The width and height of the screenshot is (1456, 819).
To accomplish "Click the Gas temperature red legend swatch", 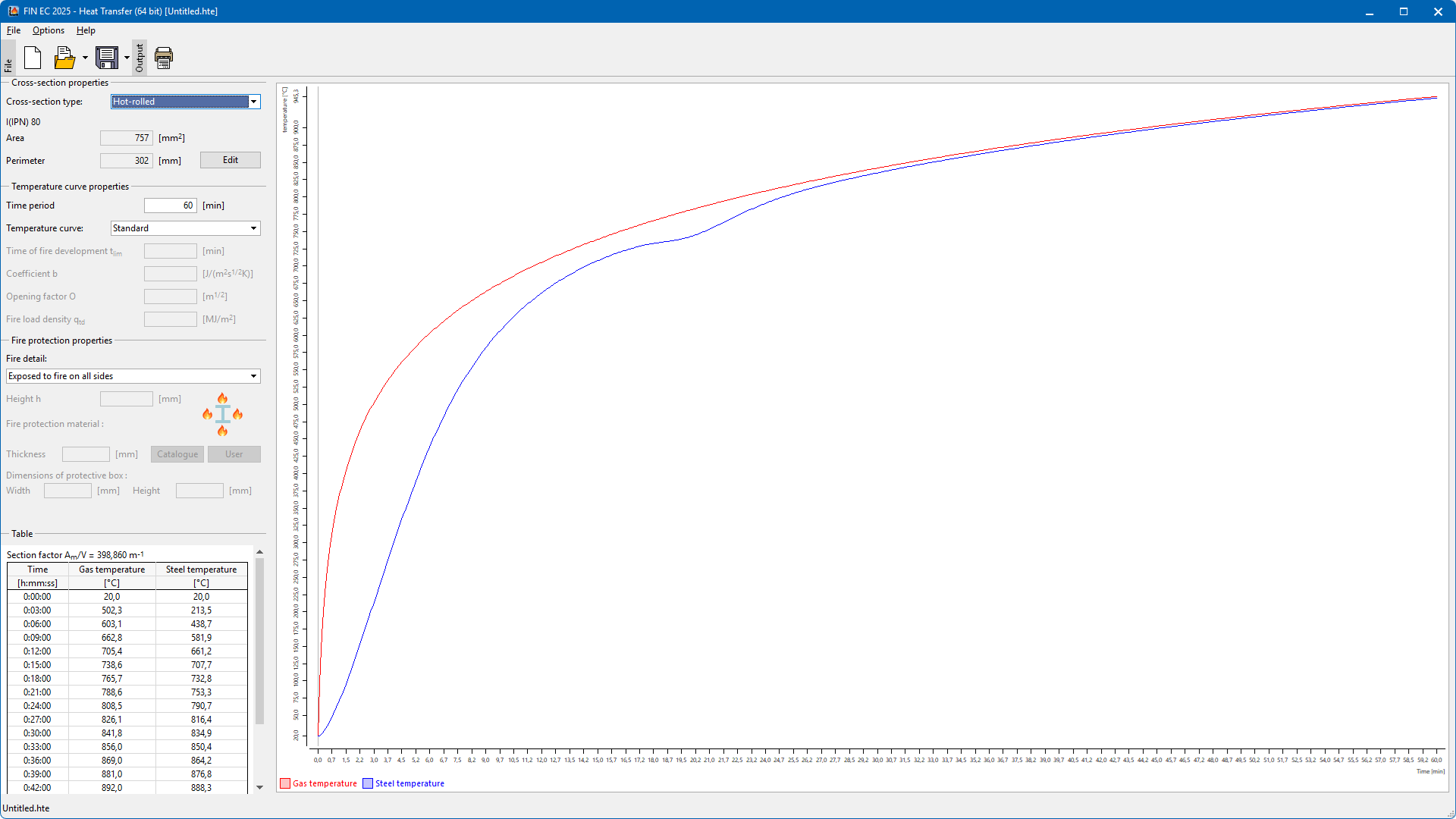I will coord(285,783).
